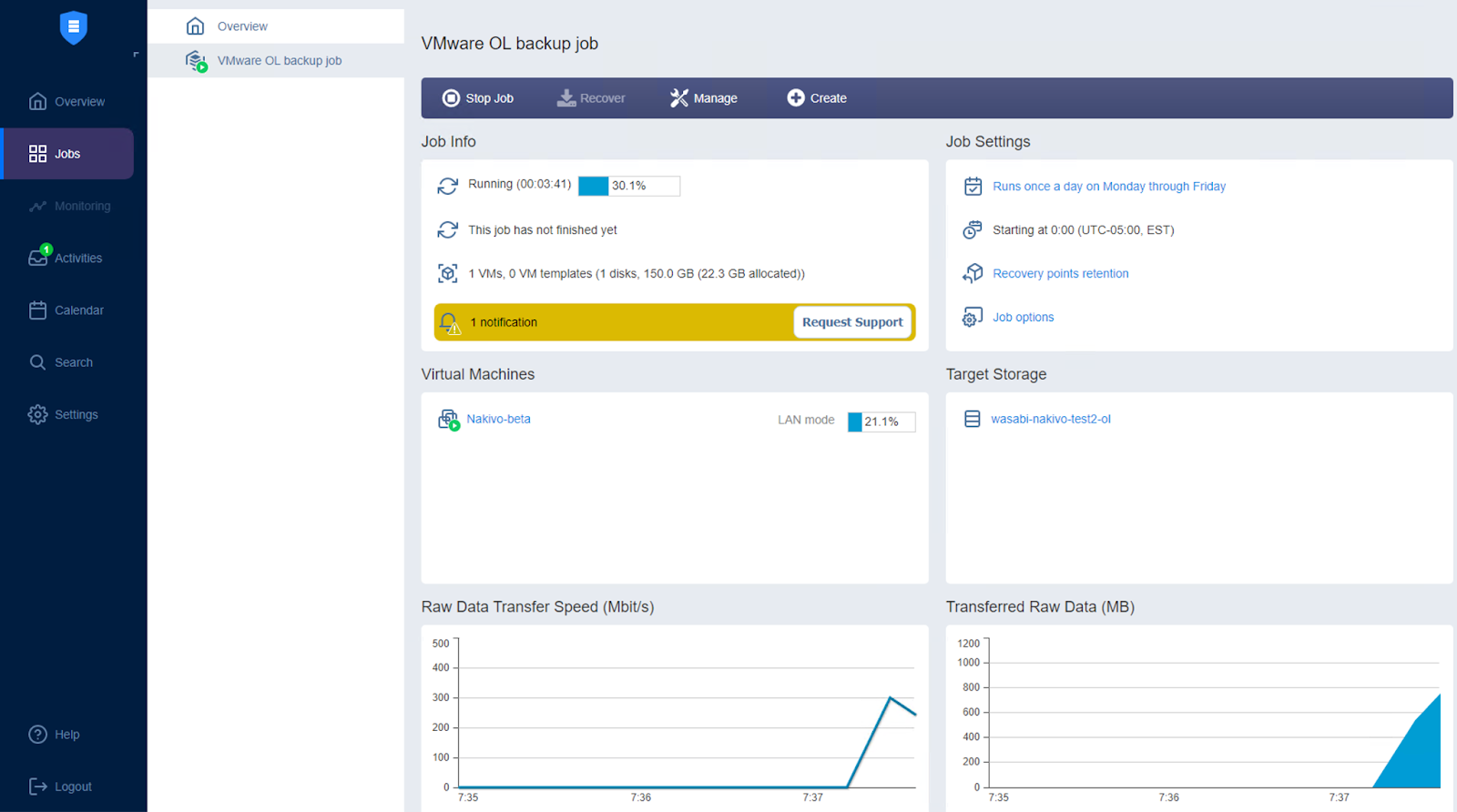The width and height of the screenshot is (1457, 812).
Task: Open wasabi-nakivo-test2-ol target storage link
Action: 1051,420
